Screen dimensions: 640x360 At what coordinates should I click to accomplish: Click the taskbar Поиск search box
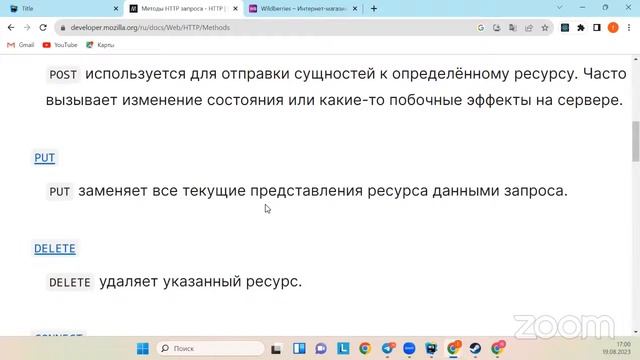(x=211, y=349)
